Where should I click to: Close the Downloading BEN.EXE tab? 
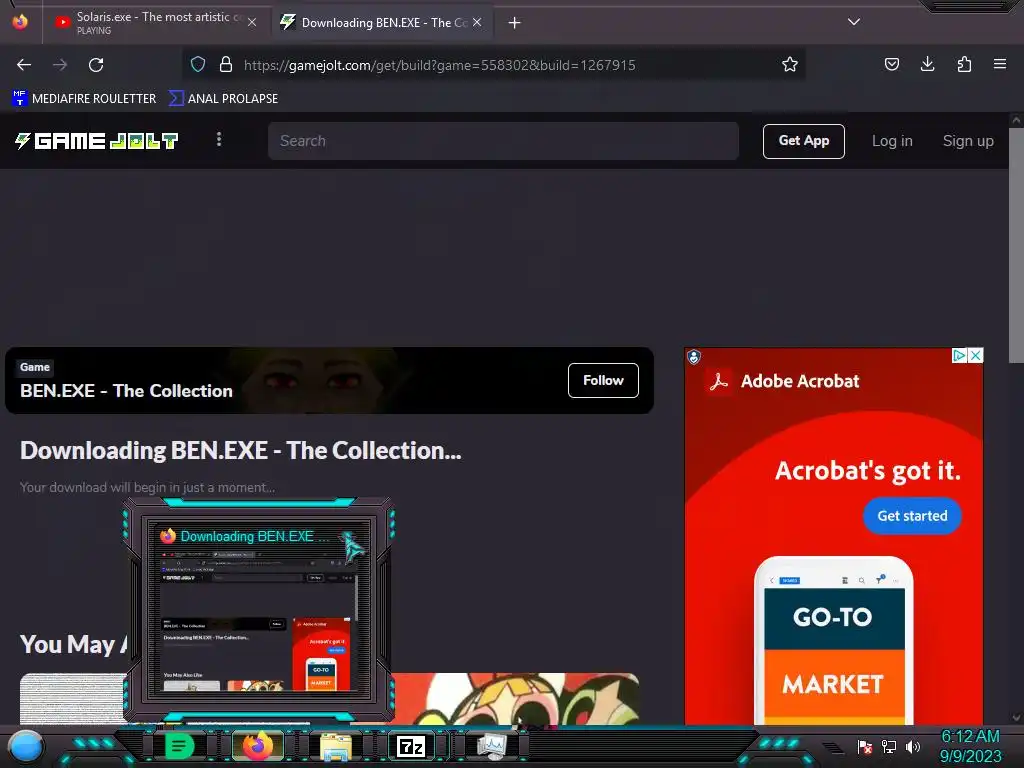tap(477, 22)
